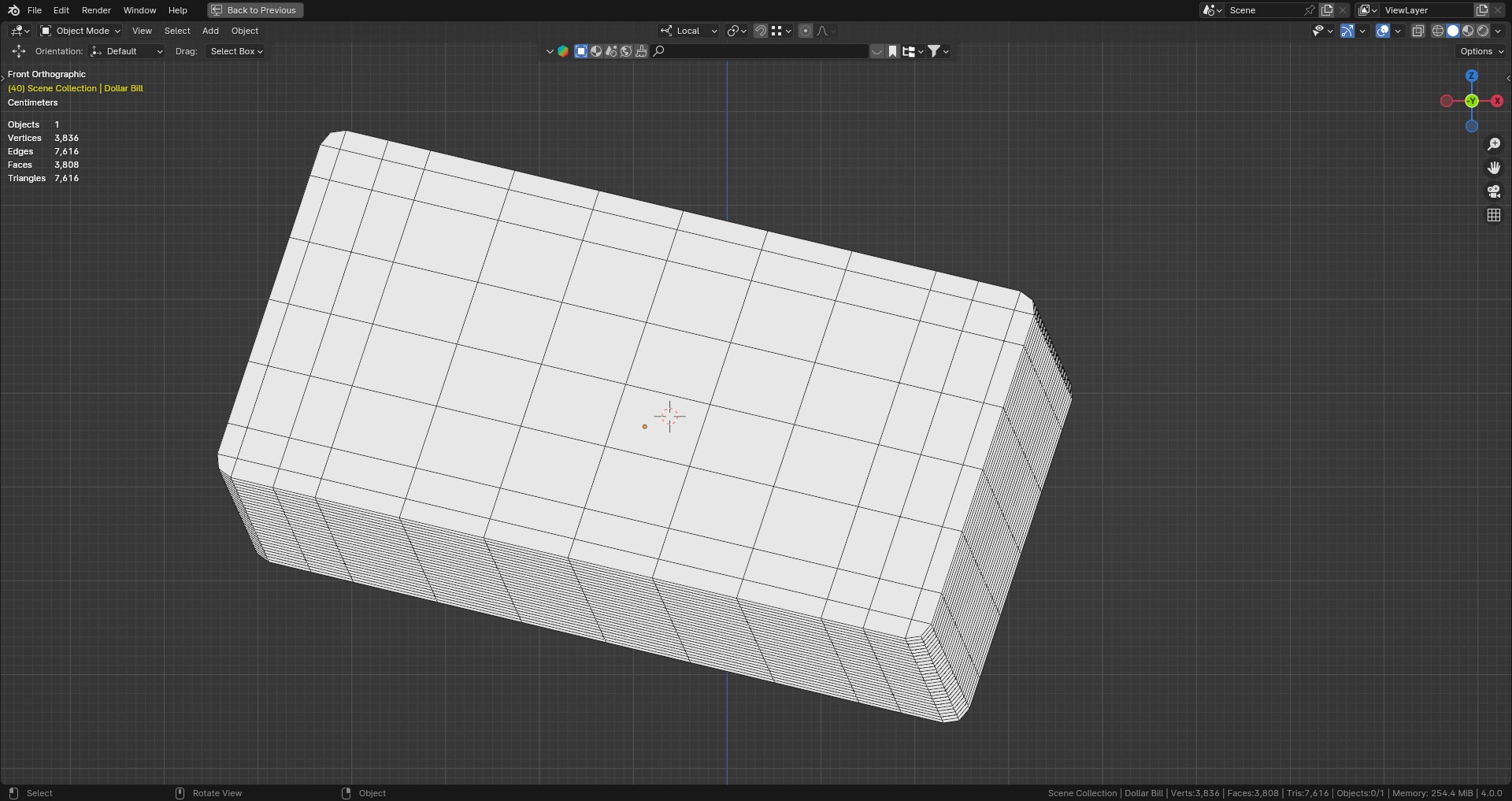The image size is (1512, 801).
Task: Open the Help menu
Action: click(178, 10)
